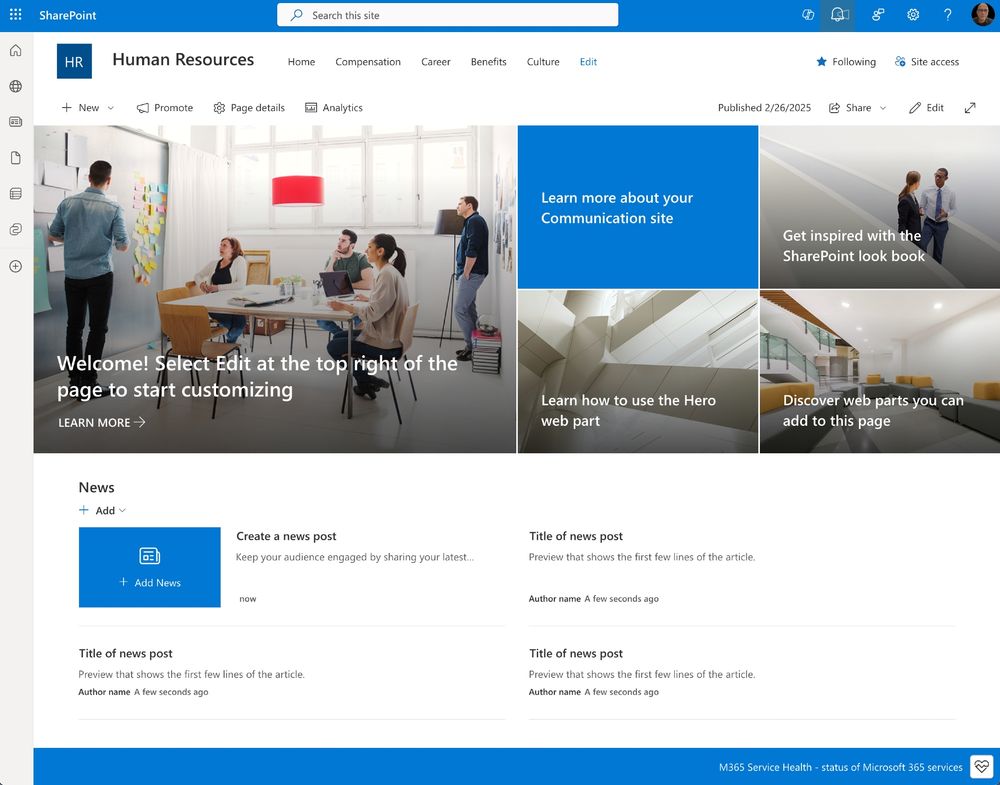Click the Following star icon
Viewport: 1000px width, 785px height.
point(821,62)
